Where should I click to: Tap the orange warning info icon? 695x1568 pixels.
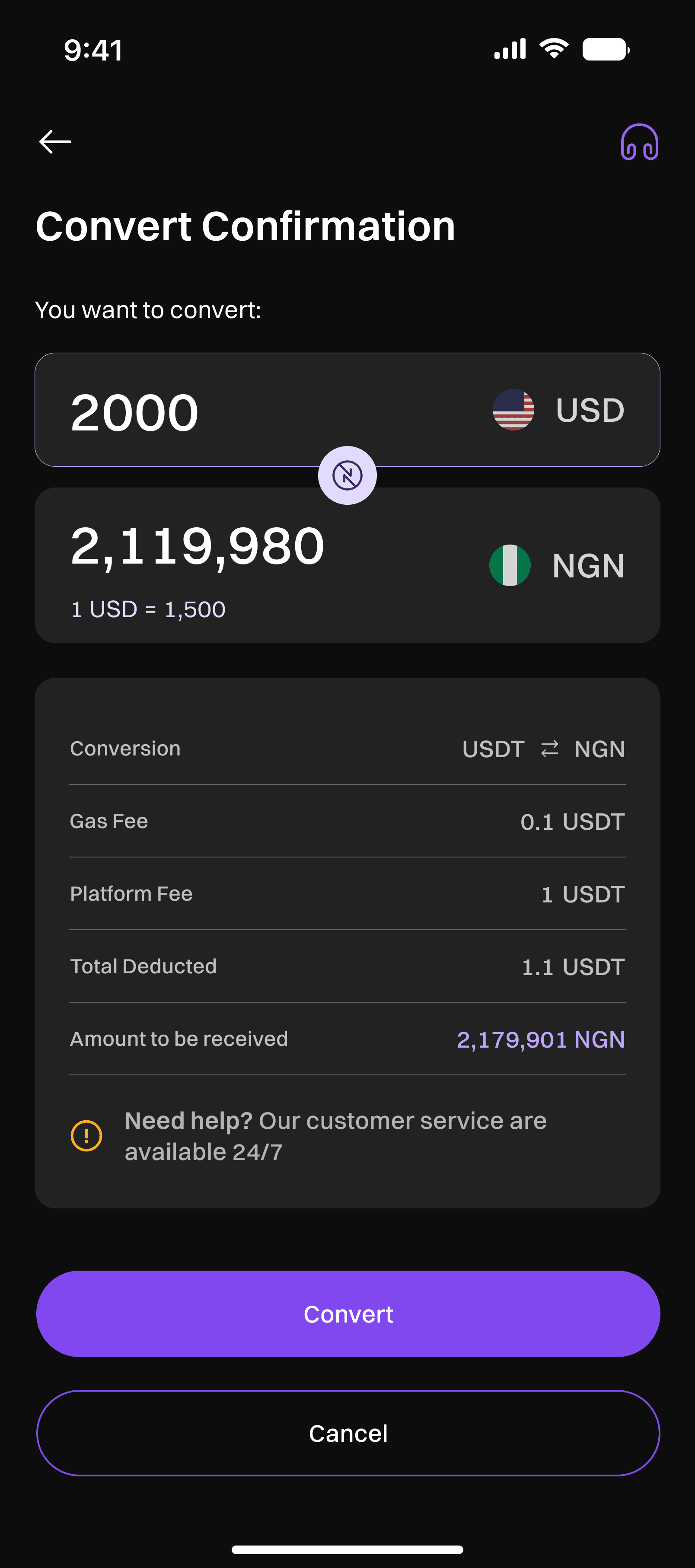pos(86,1136)
